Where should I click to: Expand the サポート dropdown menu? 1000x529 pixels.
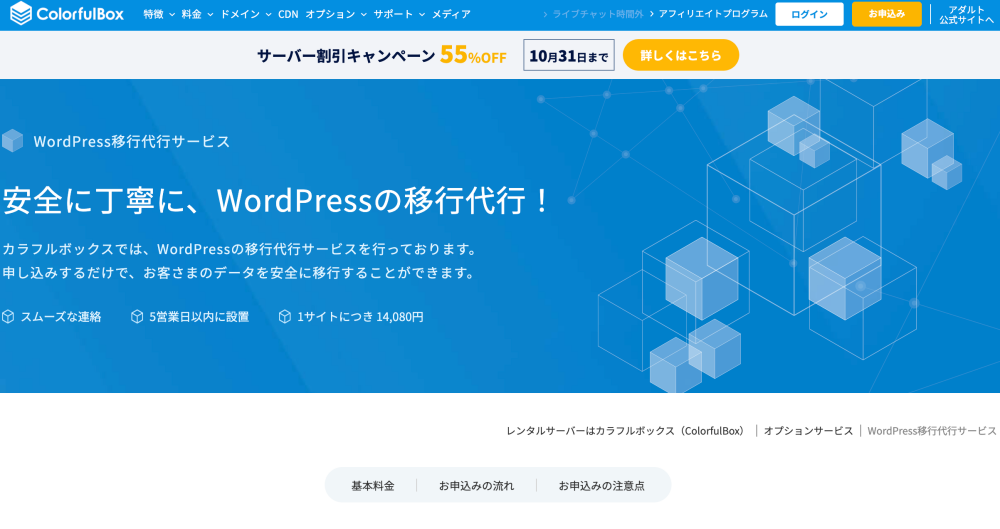click(x=399, y=14)
